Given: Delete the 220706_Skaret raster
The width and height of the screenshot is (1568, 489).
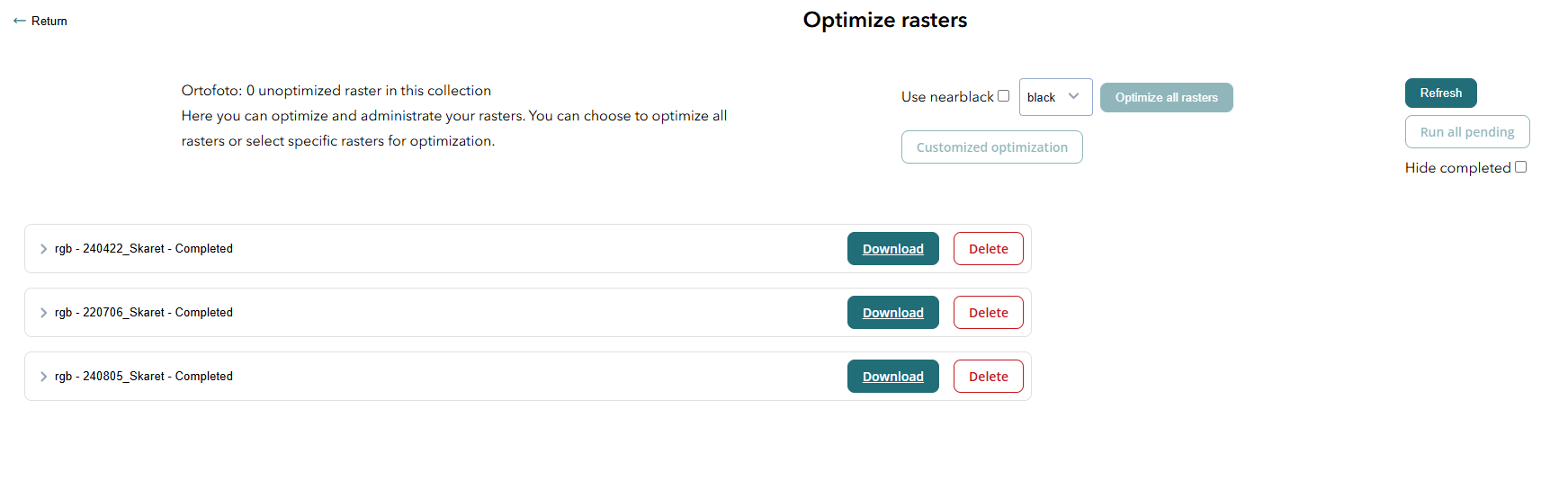Looking at the screenshot, I should 988,313.
